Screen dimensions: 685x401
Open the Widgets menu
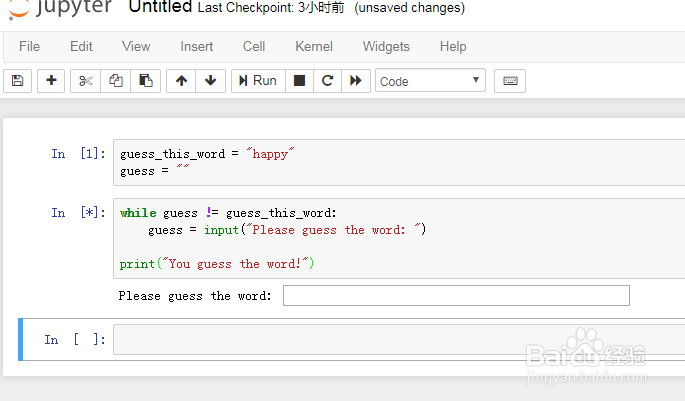[x=386, y=46]
